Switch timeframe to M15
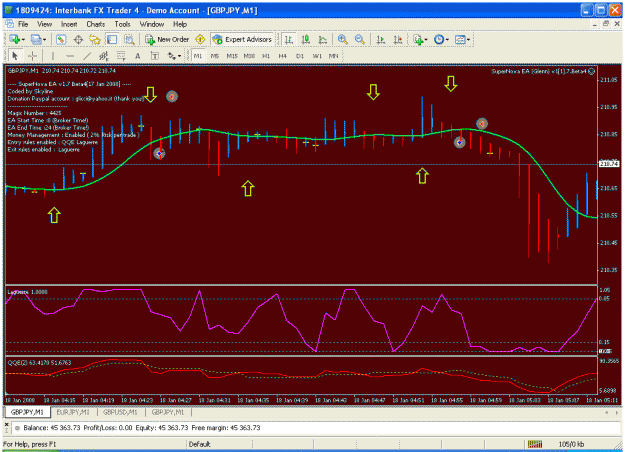The image size is (625, 452). [x=232, y=56]
